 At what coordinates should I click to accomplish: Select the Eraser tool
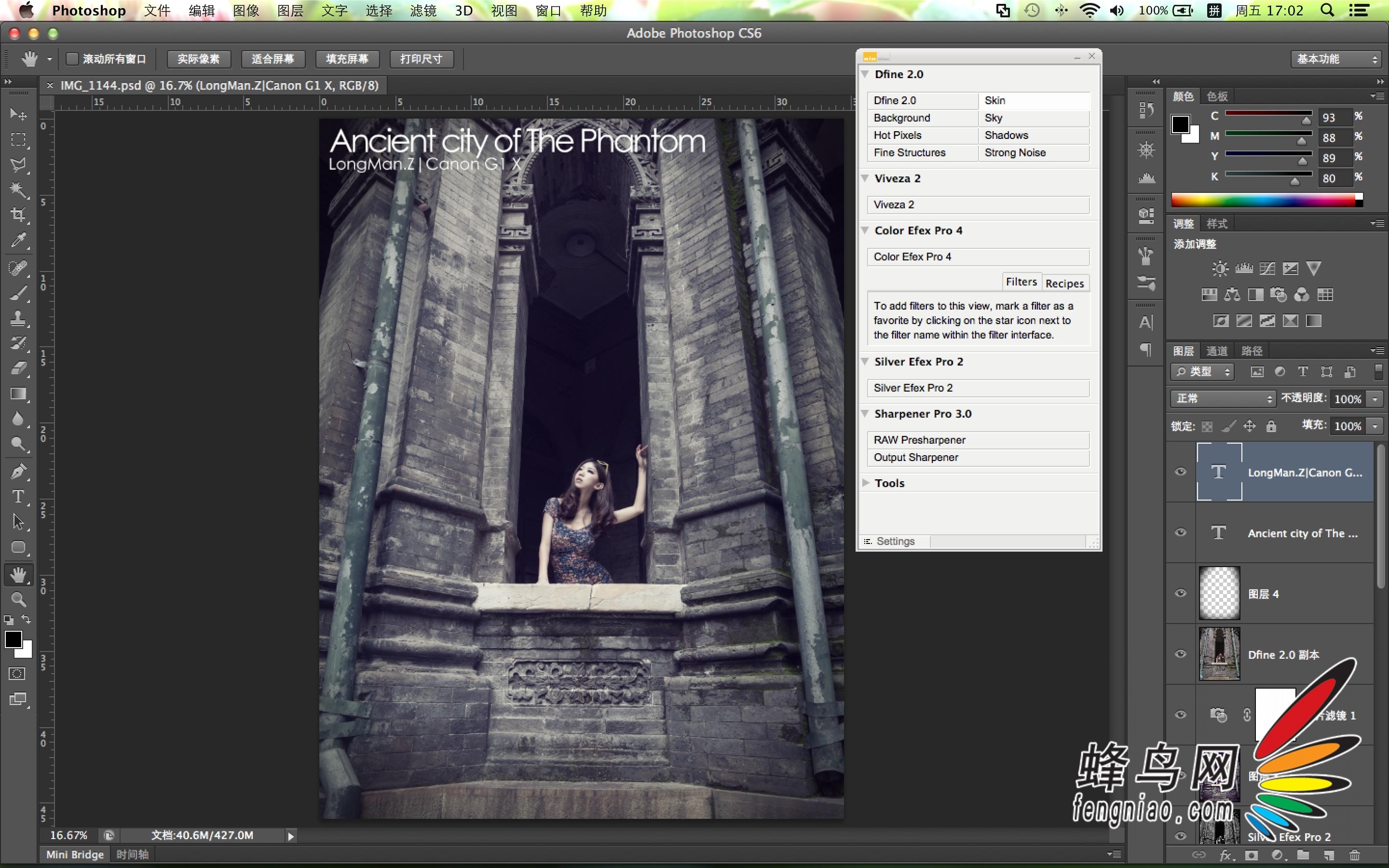pos(18,368)
